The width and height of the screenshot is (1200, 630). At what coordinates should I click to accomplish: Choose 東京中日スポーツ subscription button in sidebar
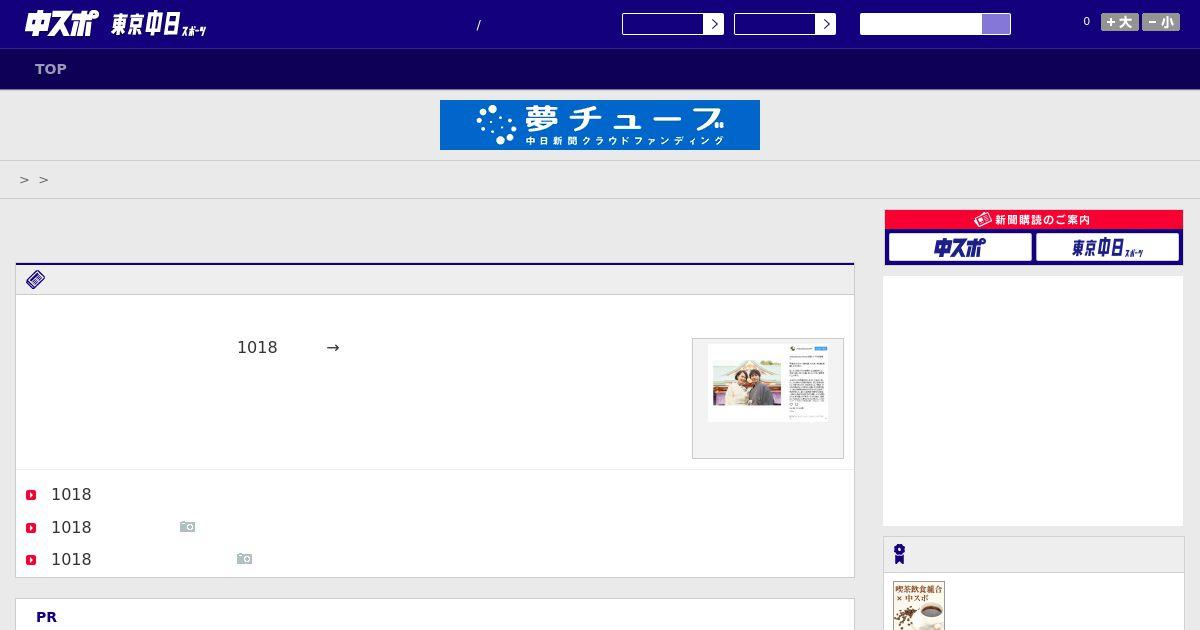1108,247
